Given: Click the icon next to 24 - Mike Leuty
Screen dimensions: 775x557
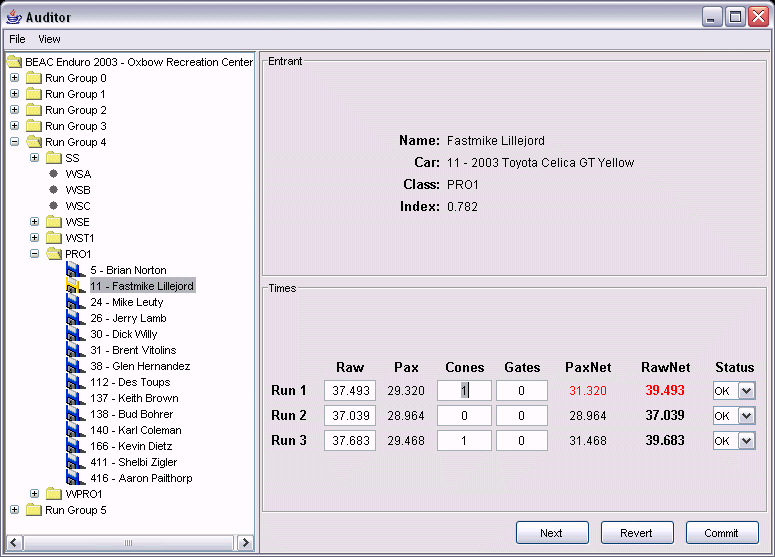Looking at the screenshot, I should pos(75,302).
